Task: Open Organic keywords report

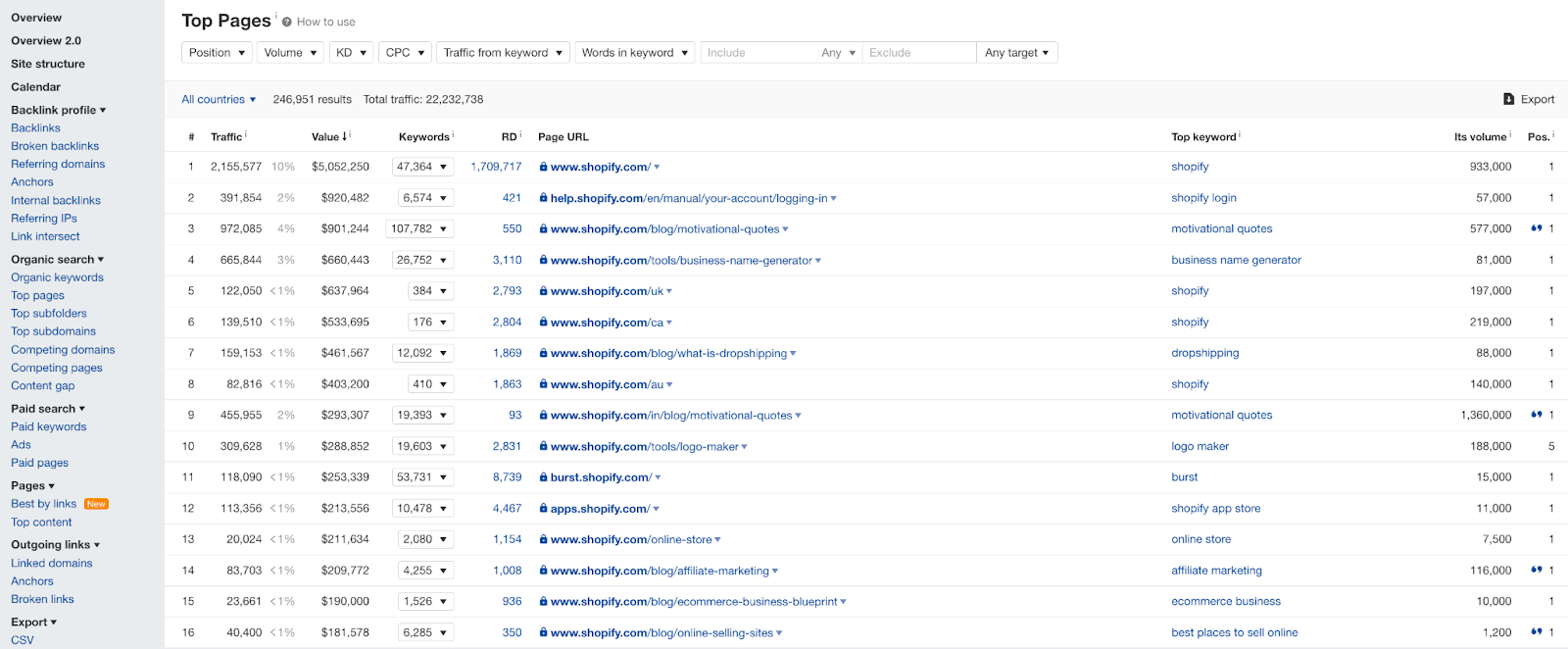Action: (x=57, y=277)
